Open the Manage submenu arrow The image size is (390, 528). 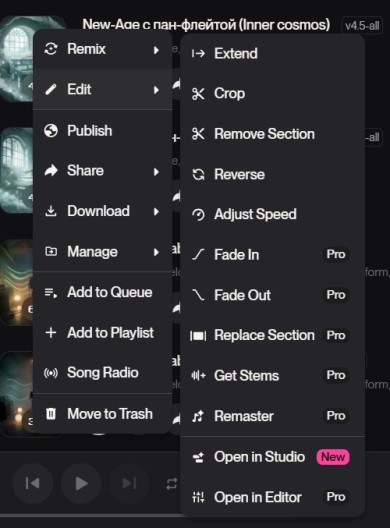coord(156,252)
